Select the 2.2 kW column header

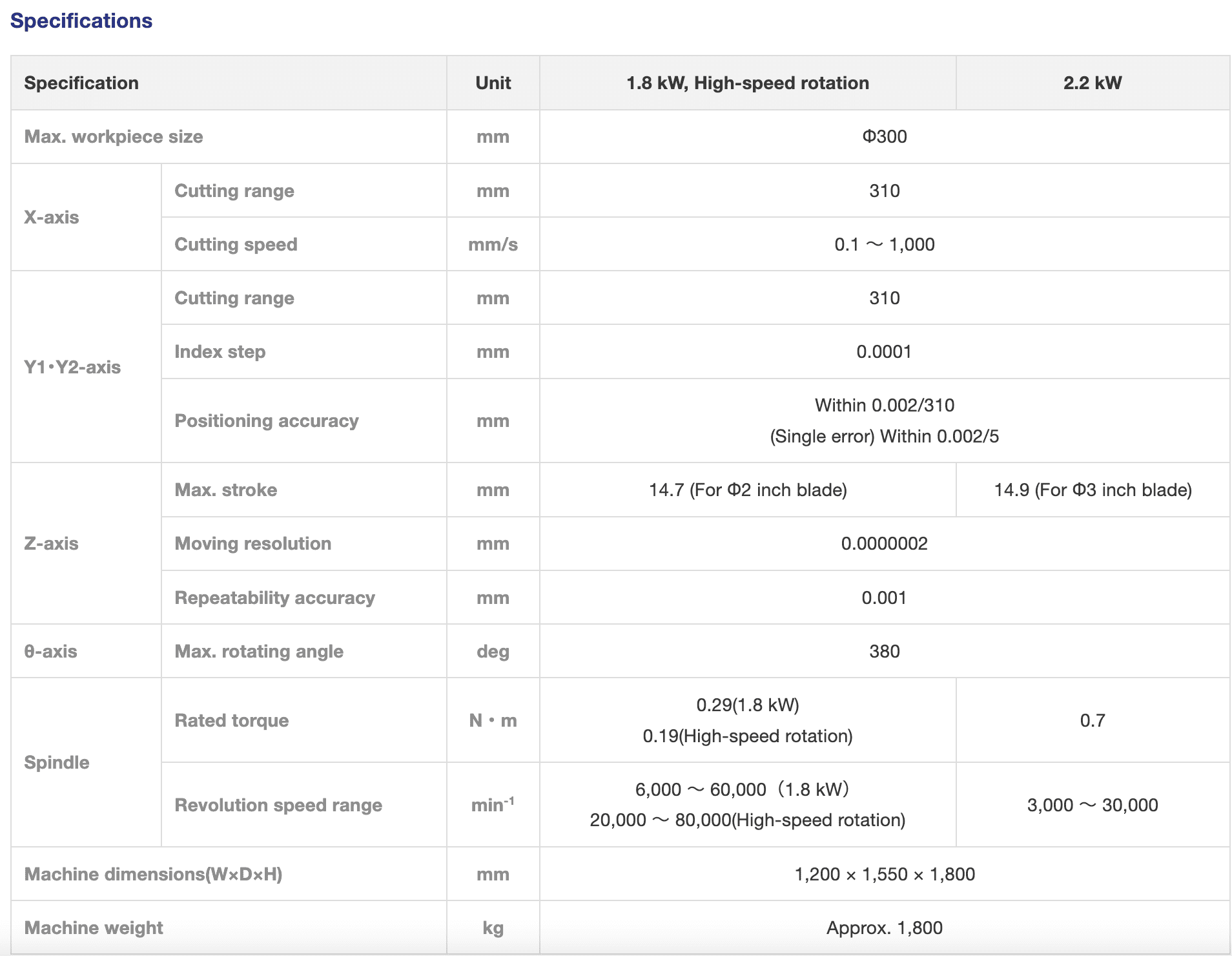click(1092, 83)
